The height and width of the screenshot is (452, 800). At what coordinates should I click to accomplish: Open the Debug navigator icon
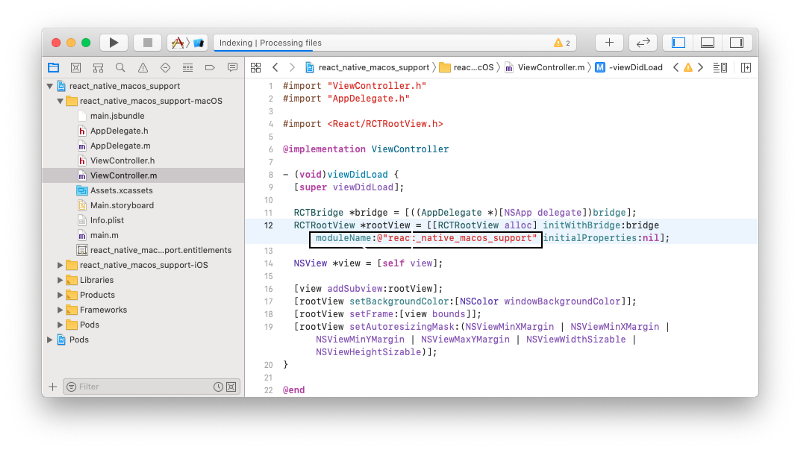(x=188, y=67)
